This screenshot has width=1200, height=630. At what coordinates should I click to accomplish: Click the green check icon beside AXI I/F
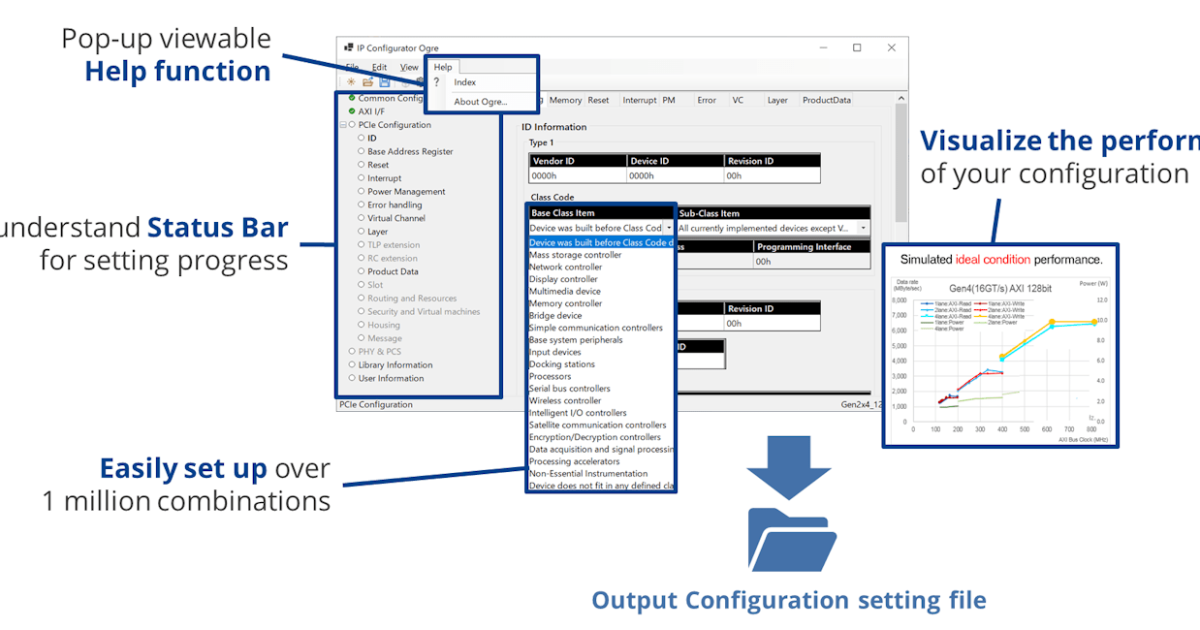350,111
